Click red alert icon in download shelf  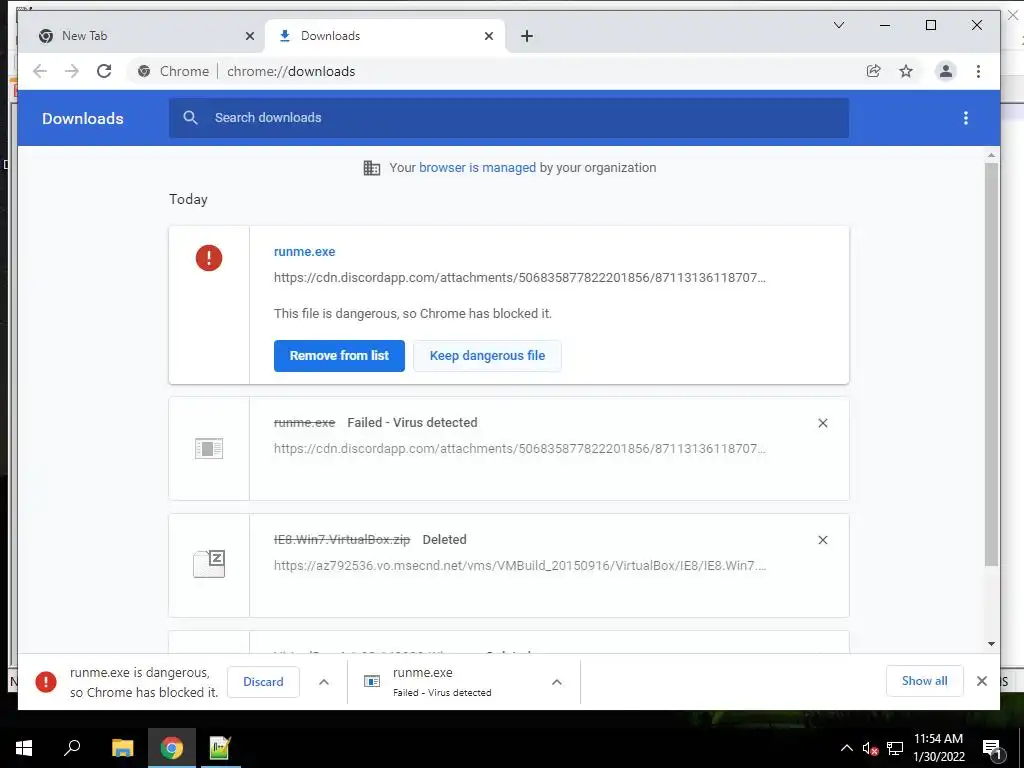pos(46,682)
